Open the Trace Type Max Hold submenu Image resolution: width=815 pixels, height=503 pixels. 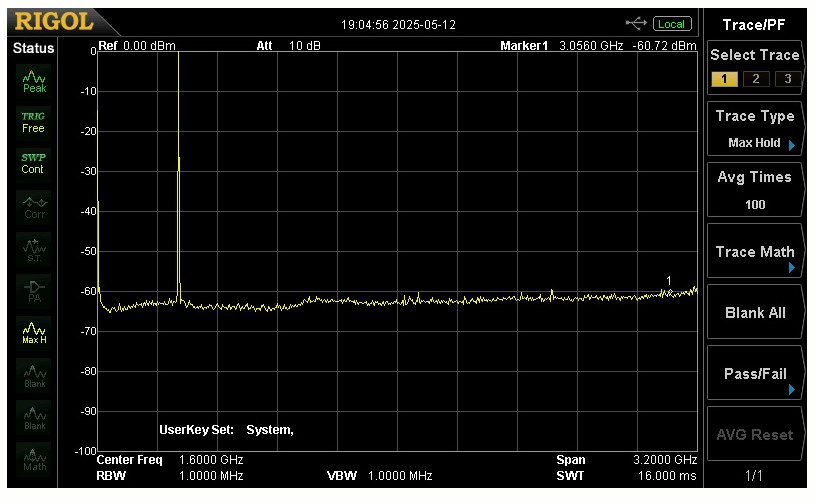pyautogui.click(x=755, y=130)
